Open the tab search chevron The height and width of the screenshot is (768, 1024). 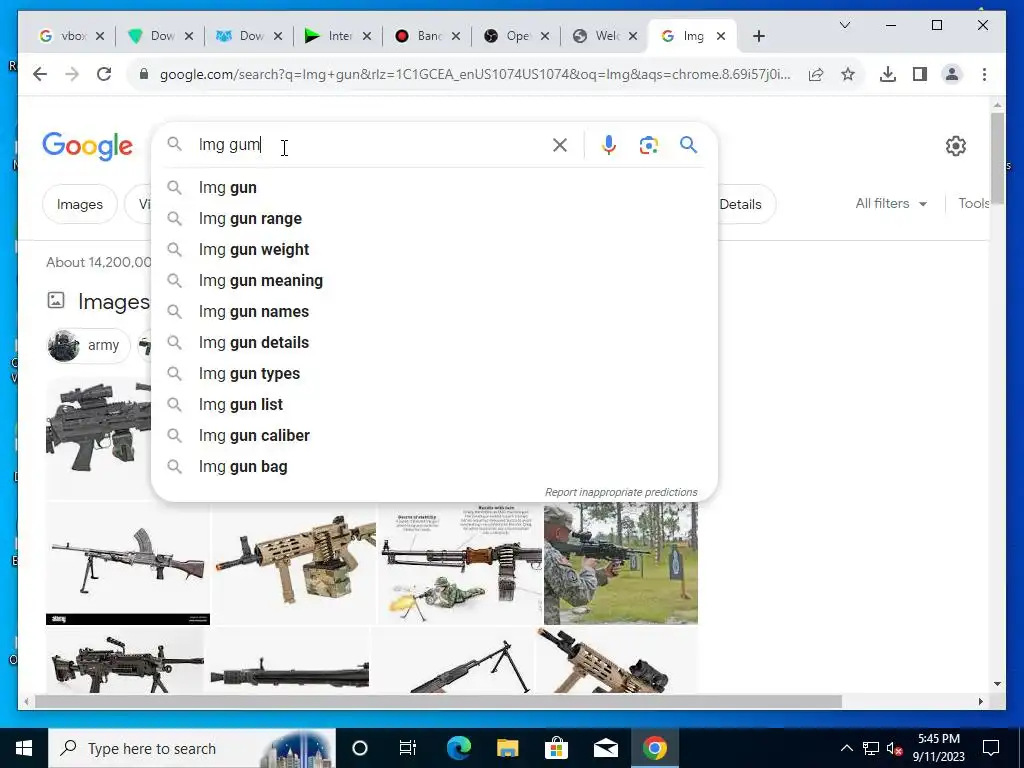coord(844,25)
